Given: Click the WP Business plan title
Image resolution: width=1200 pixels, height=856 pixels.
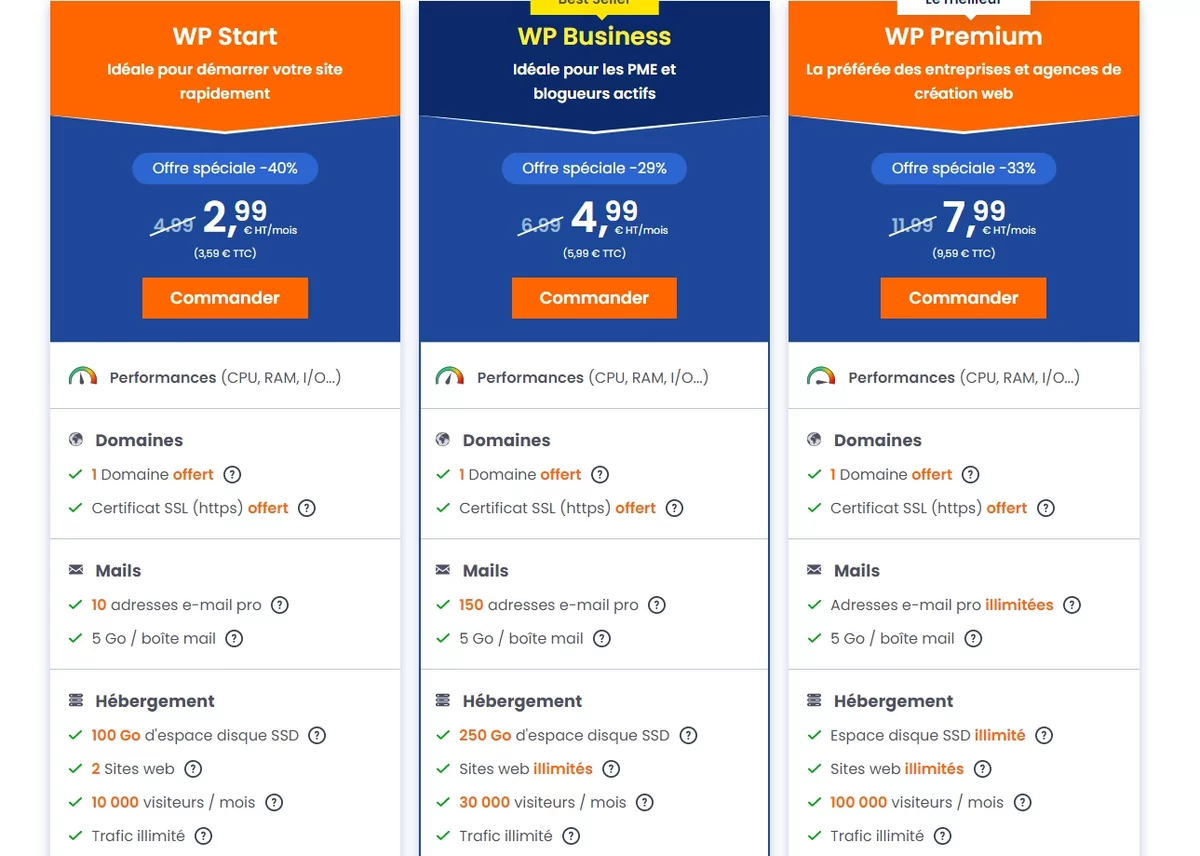Looking at the screenshot, I should [x=594, y=36].
